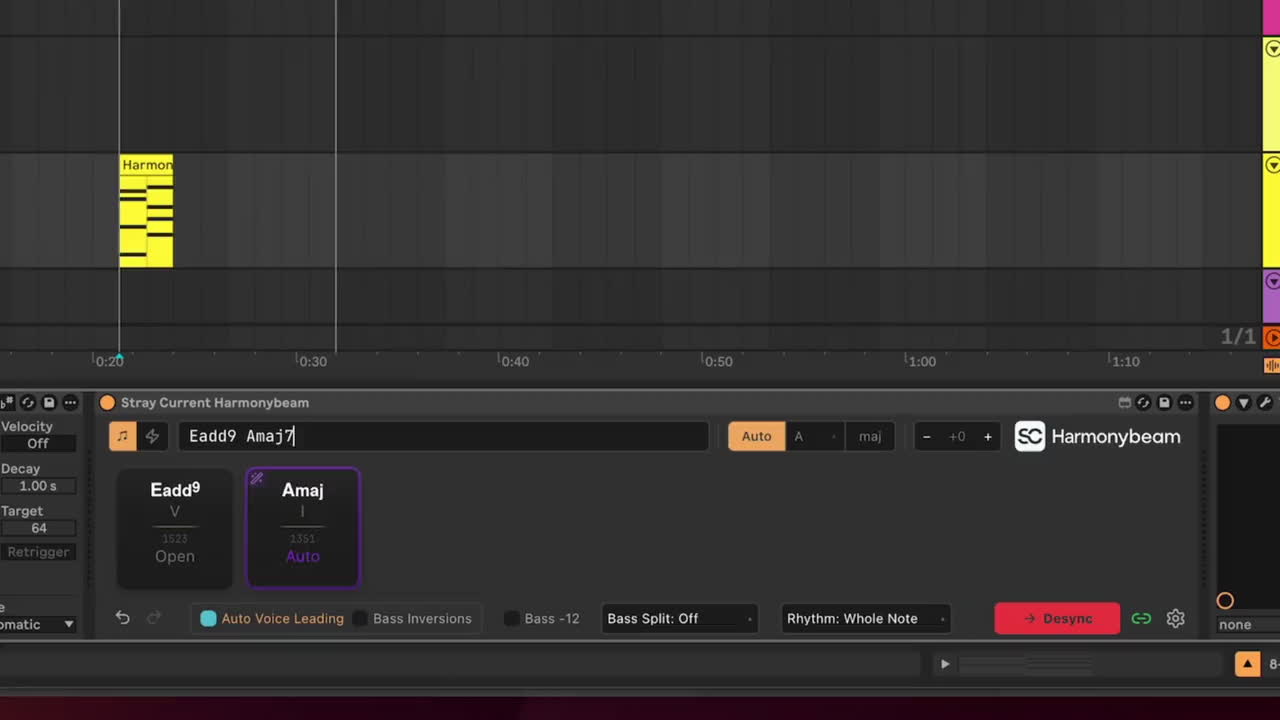
Task: Toggle the green link icon
Action: (x=1141, y=618)
